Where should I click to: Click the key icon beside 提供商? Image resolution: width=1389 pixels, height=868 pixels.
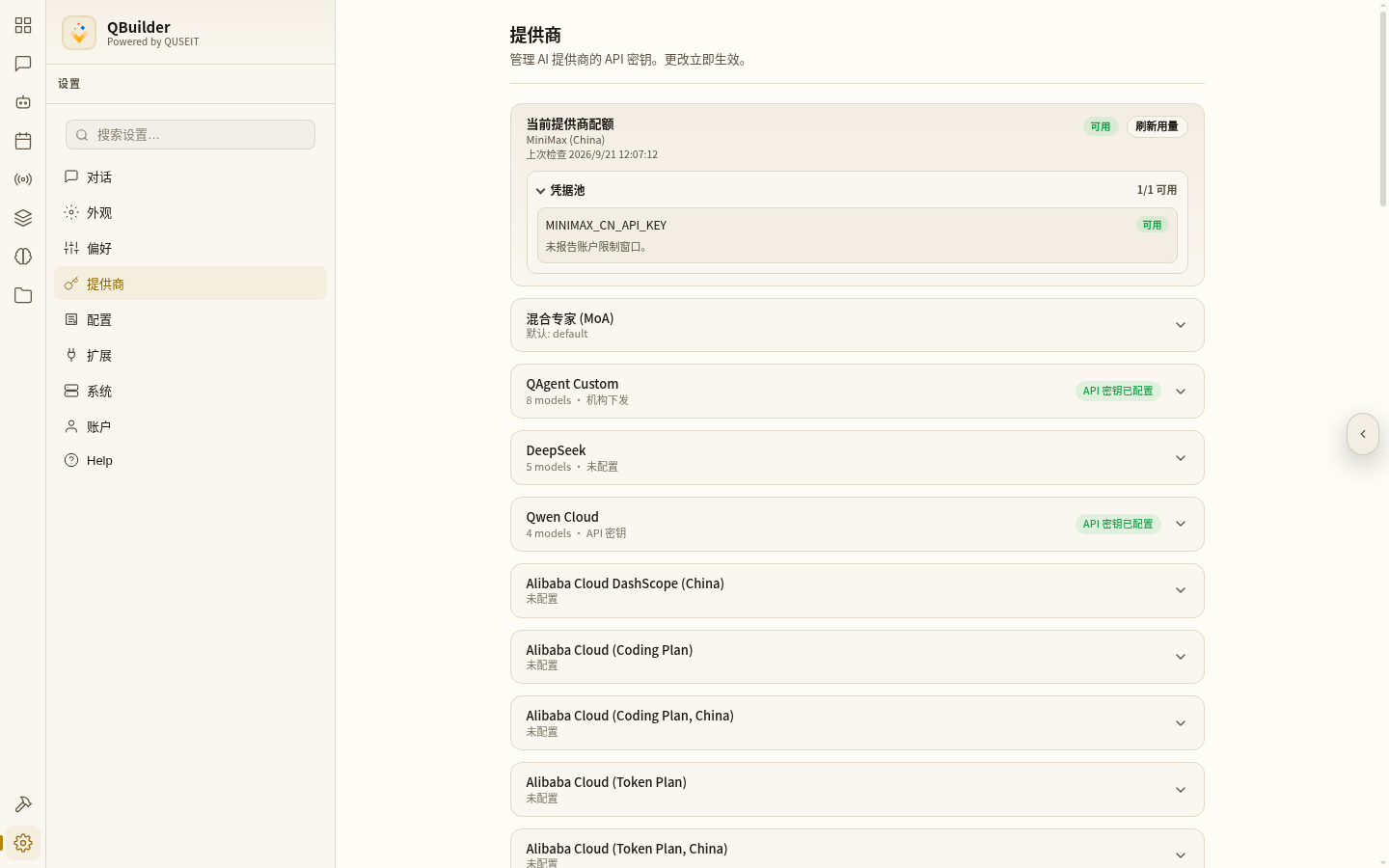coord(71,284)
